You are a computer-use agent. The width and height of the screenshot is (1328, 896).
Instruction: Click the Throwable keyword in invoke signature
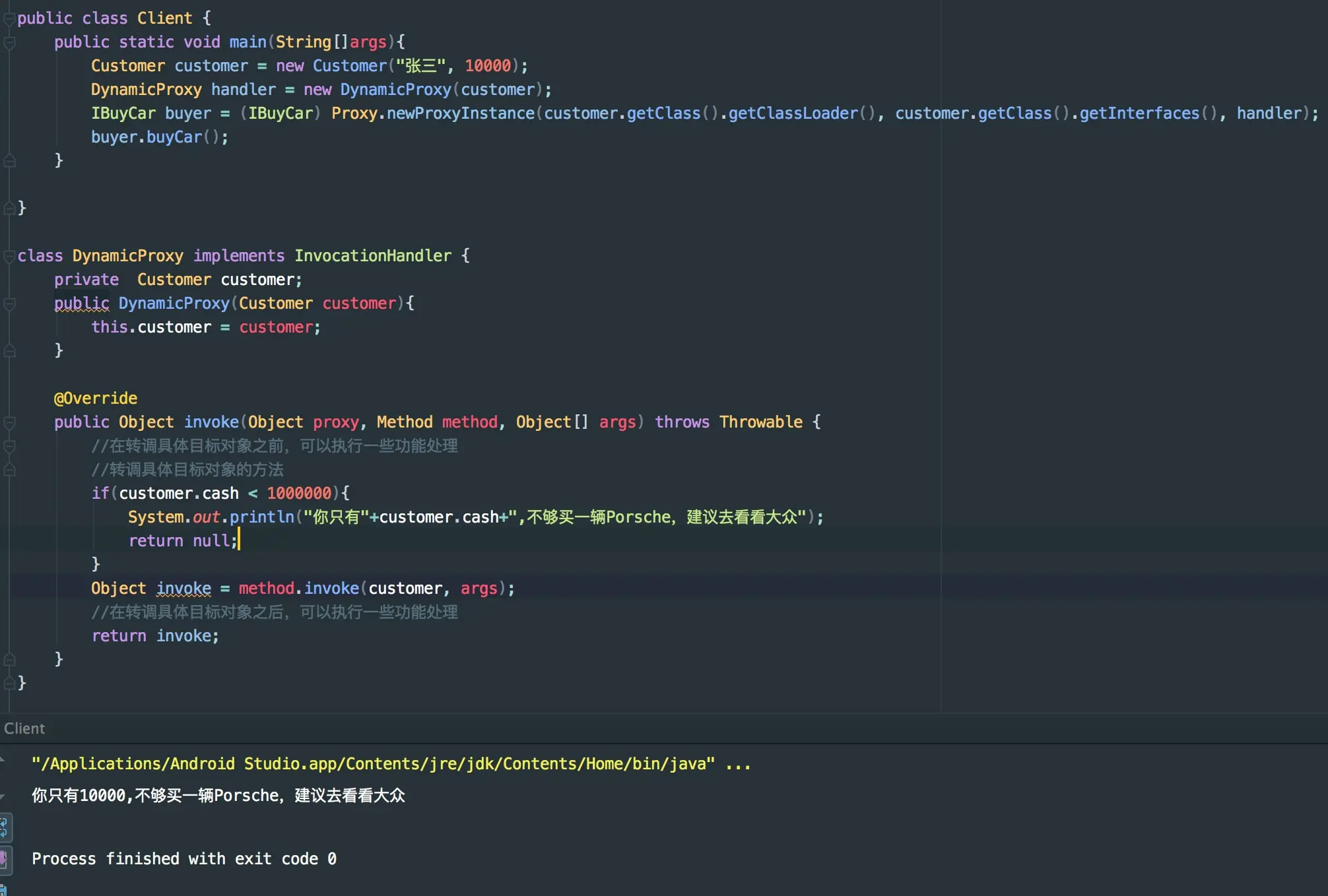pyautogui.click(x=761, y=422)
